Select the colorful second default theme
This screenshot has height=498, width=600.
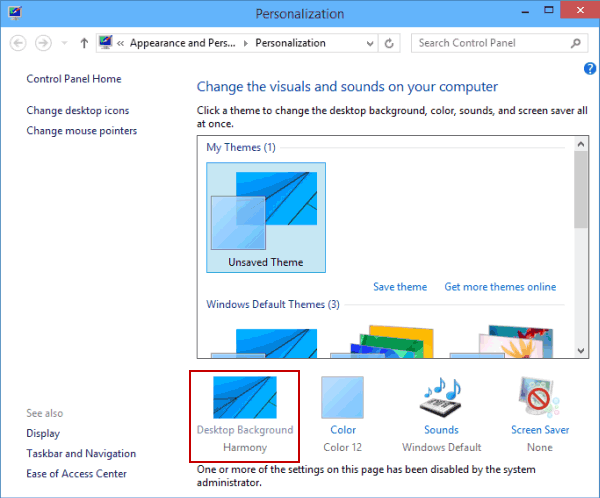click(382, 341)
